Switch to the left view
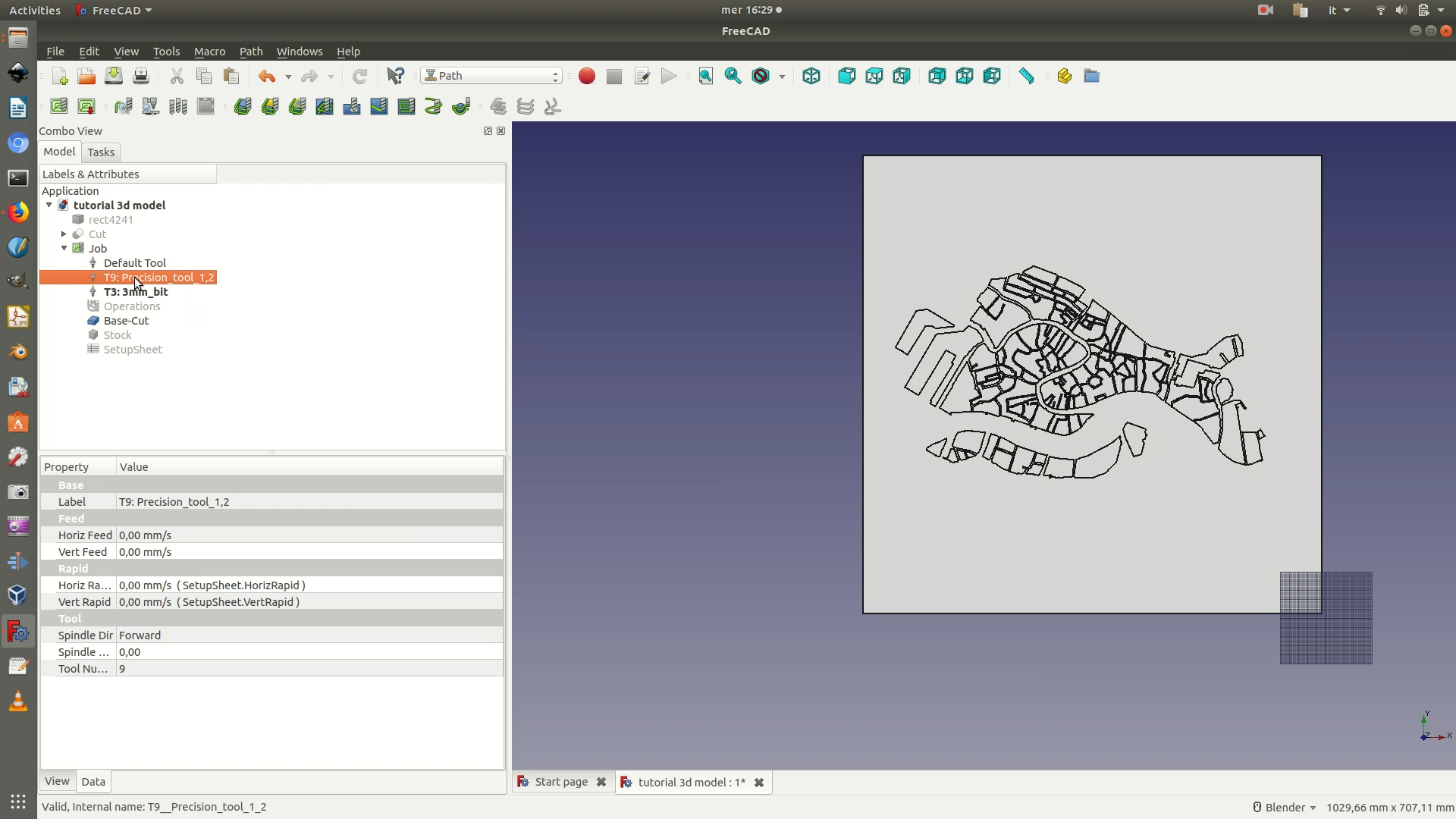 [992, 76]
